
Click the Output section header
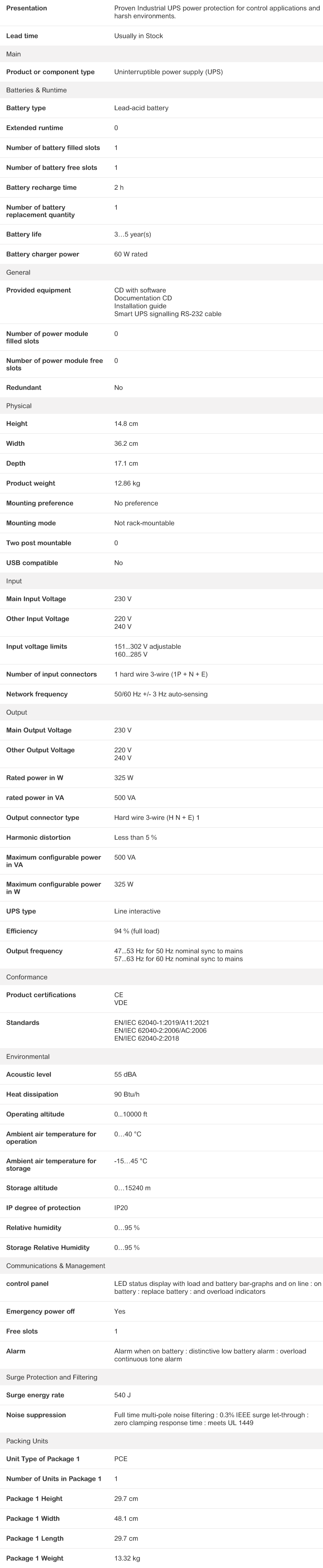point(17,712)
